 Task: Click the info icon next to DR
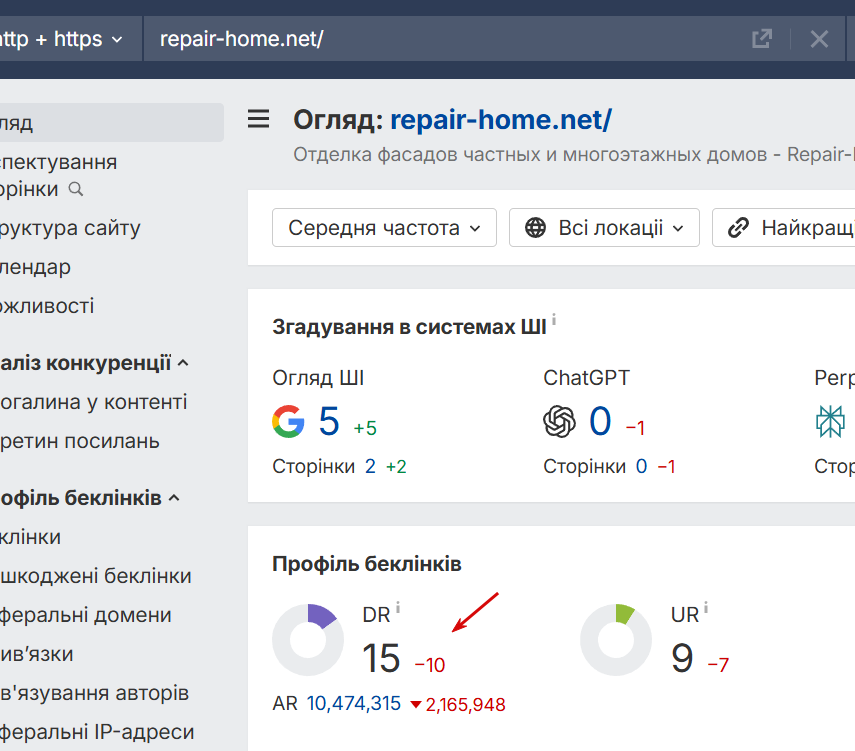click(x=398, y=607)
